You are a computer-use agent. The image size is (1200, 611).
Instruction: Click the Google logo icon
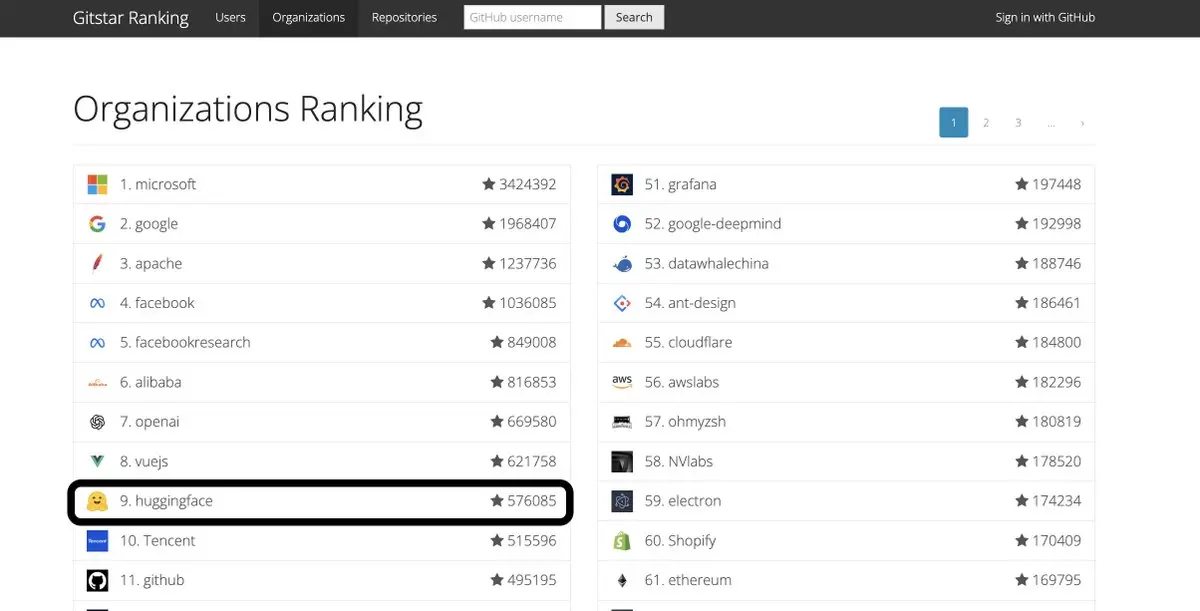[97, 224]
